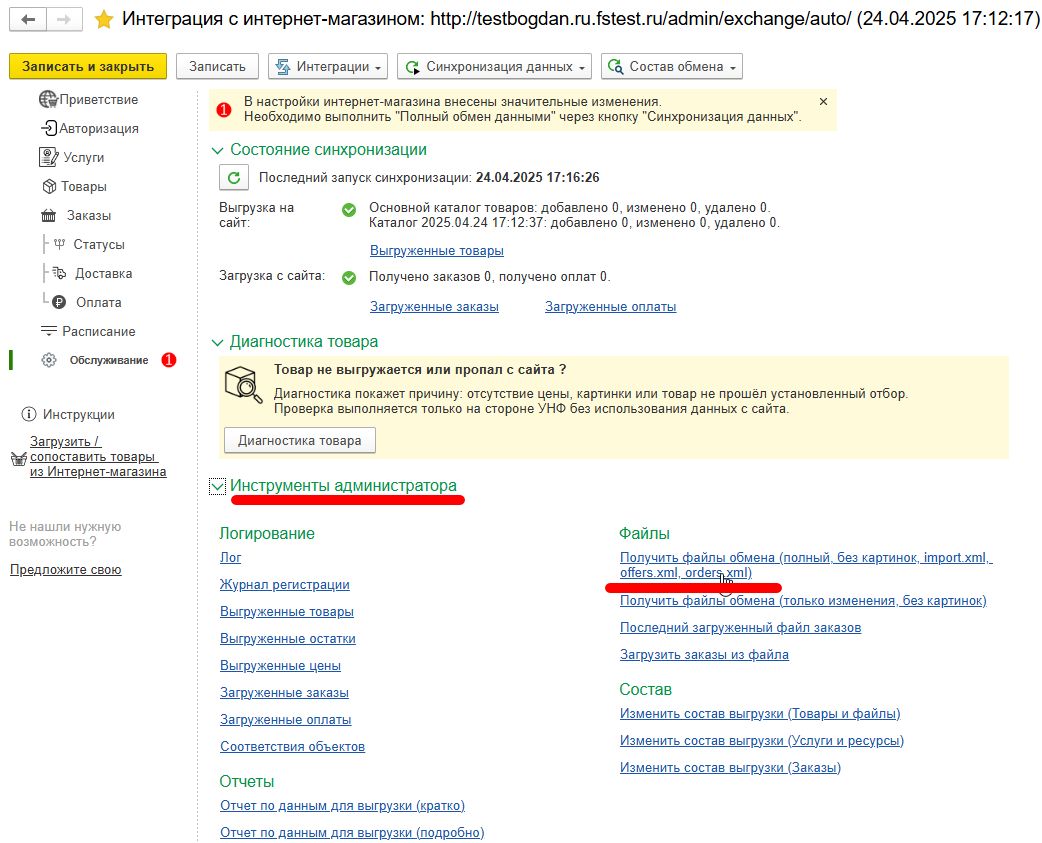Open the Интеграции dropdown menu
Viewport: 1042px width, 843px height.
point(327,67)
